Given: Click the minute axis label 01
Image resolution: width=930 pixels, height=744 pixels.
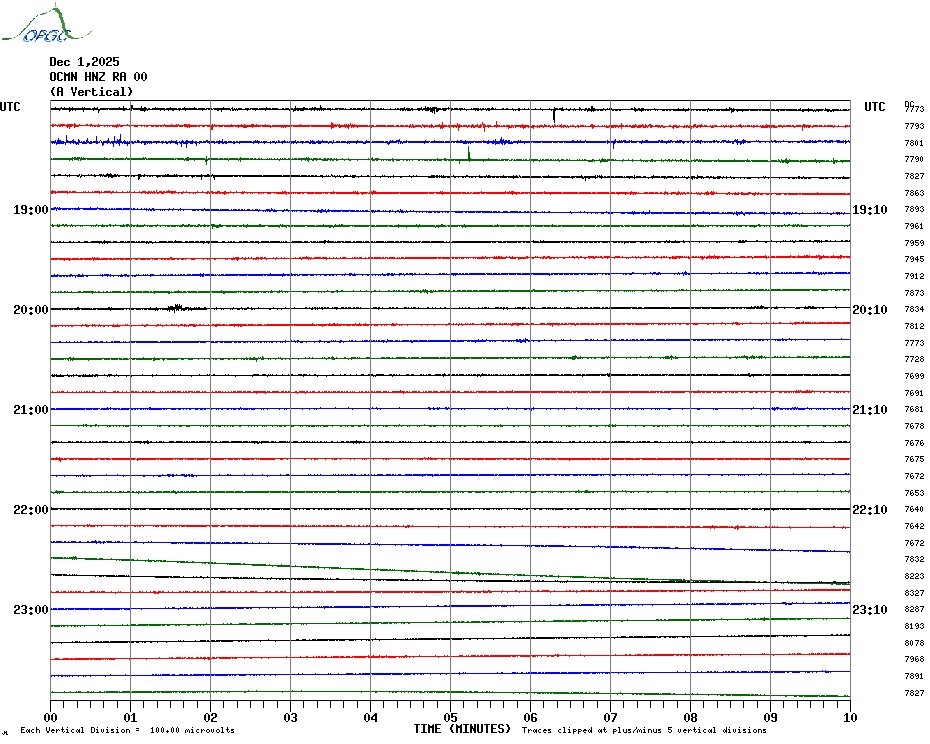Looking at the screenshot, I should [x=130, y=717].
